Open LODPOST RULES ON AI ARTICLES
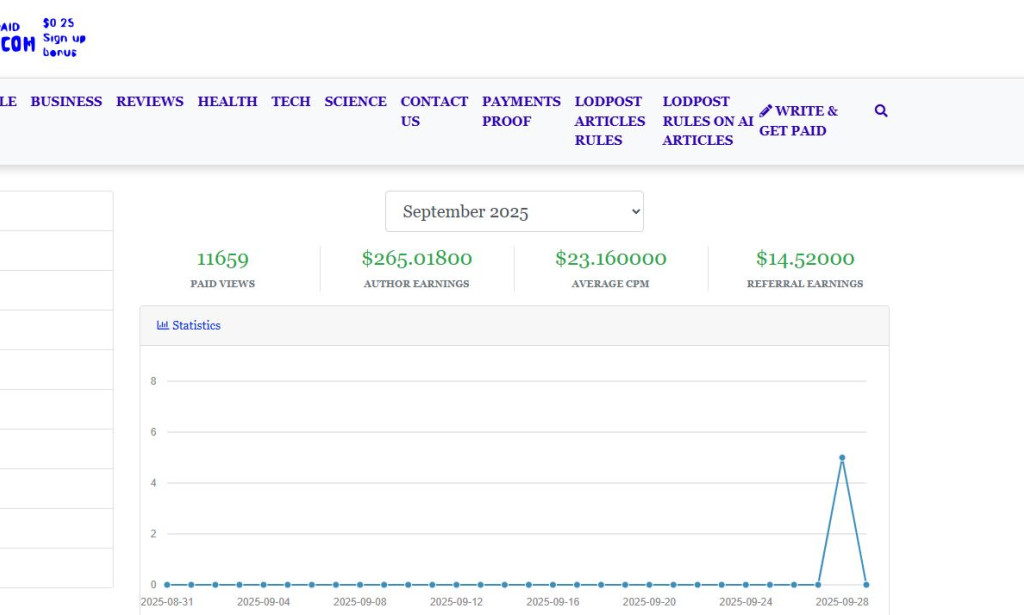The image size is (1024, 615). pos(706,120)
